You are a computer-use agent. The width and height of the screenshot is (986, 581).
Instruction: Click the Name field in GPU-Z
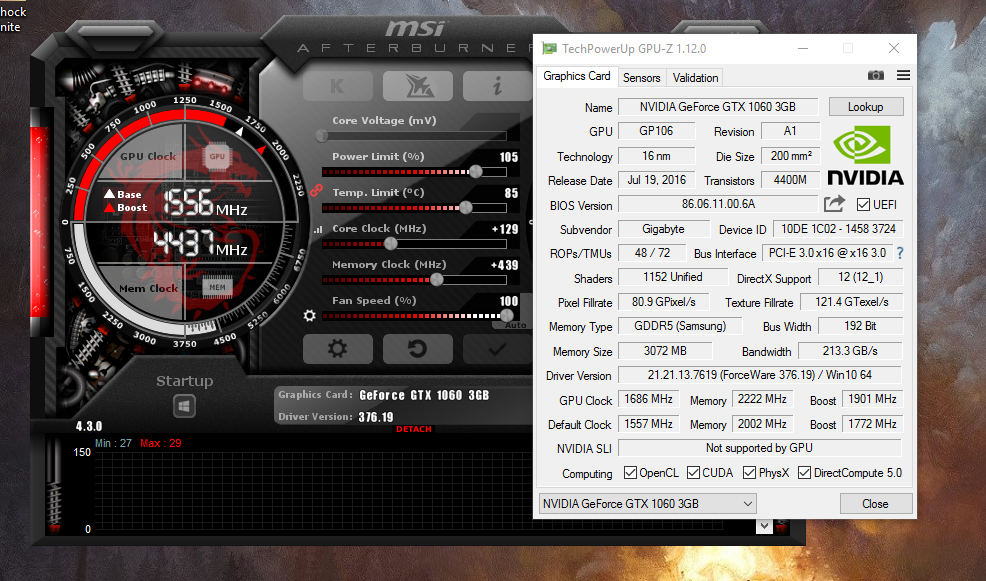click(x=717, y=107)
